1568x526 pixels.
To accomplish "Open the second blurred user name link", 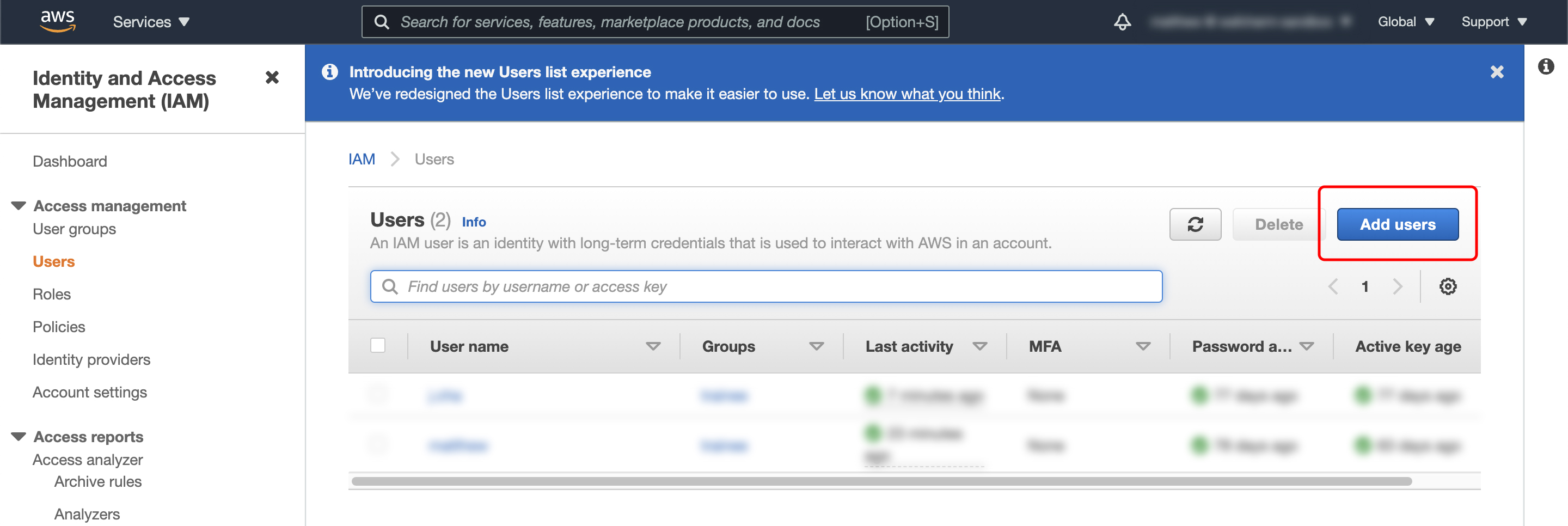I will tap(458, 445).
